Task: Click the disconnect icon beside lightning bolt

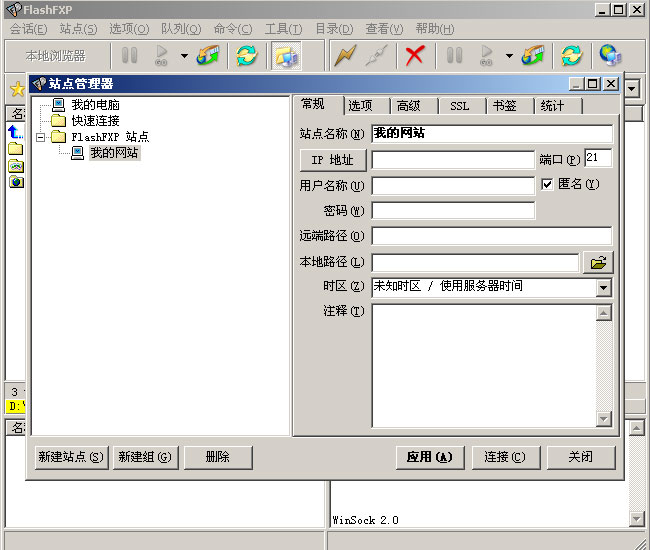Action: (376, 55)
